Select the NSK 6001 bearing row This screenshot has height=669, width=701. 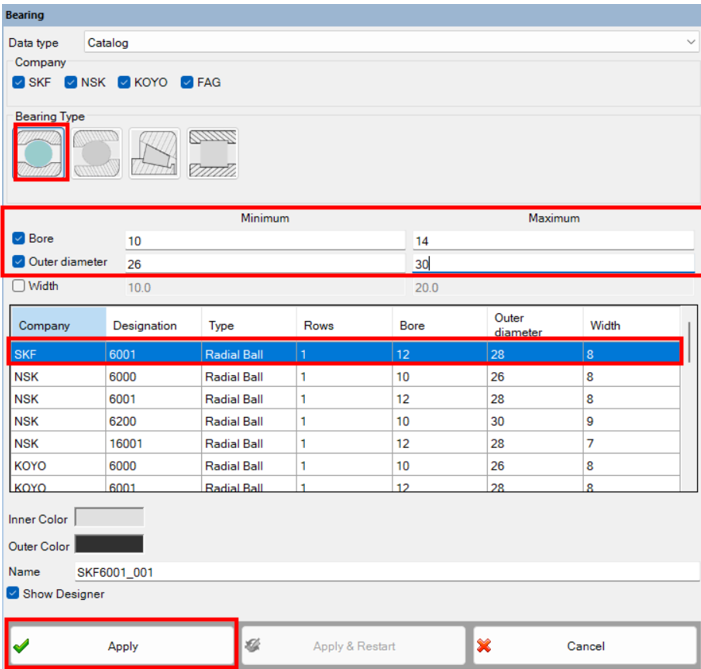[x=345, y=399]
